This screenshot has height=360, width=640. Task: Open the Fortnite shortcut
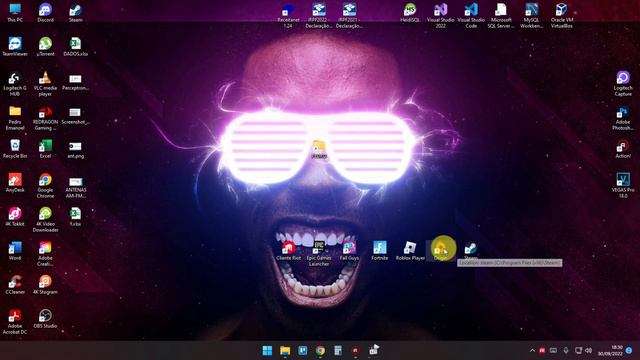[380, 250]
